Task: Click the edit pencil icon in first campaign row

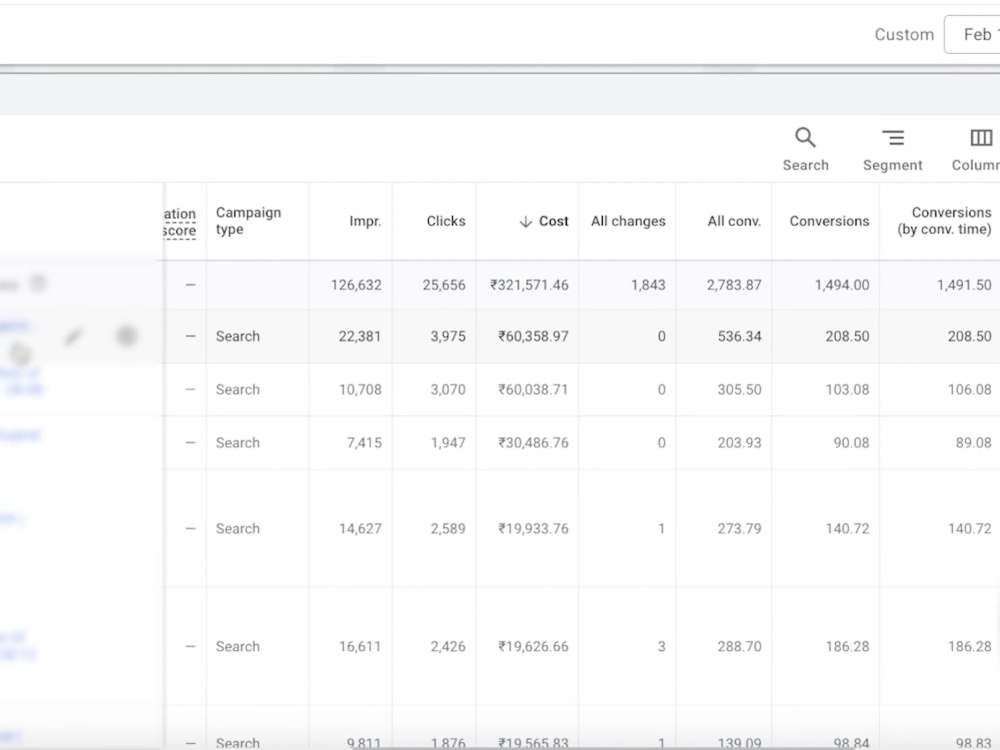Action: point(74,336)
